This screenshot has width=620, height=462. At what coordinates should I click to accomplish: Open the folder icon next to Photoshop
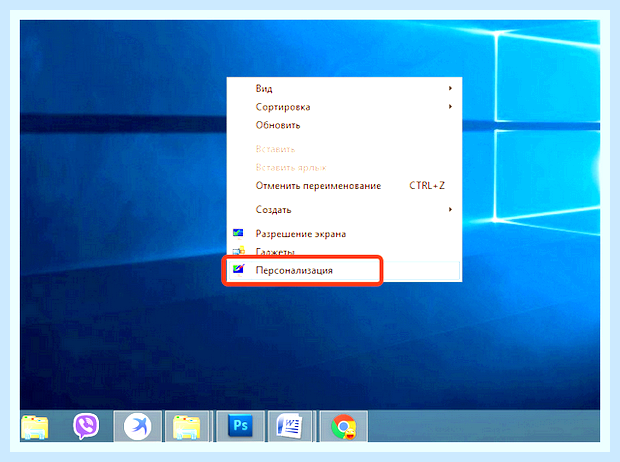pyautogui.click(x=187, y=427)
